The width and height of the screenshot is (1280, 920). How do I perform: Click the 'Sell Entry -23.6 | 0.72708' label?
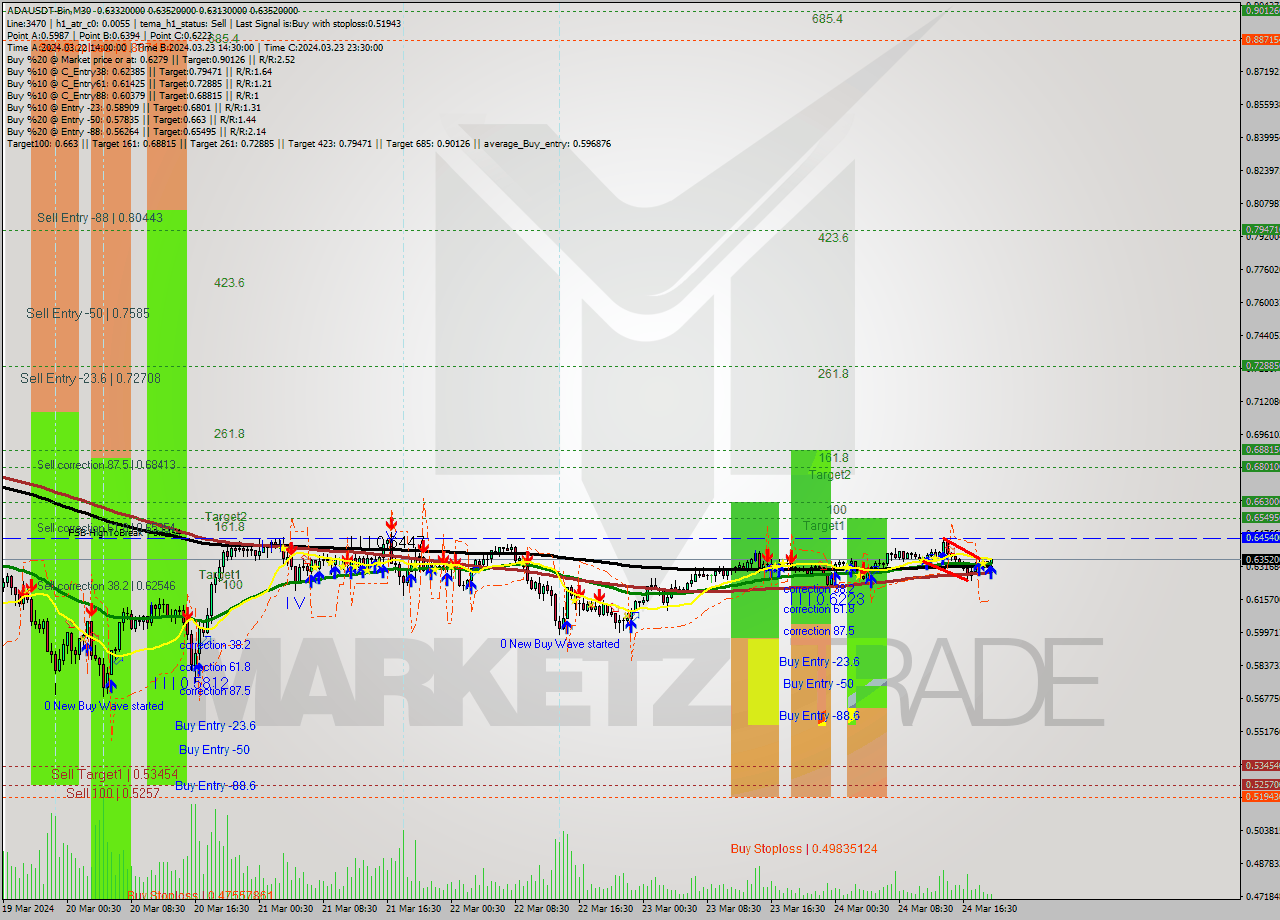pos(90,378)
